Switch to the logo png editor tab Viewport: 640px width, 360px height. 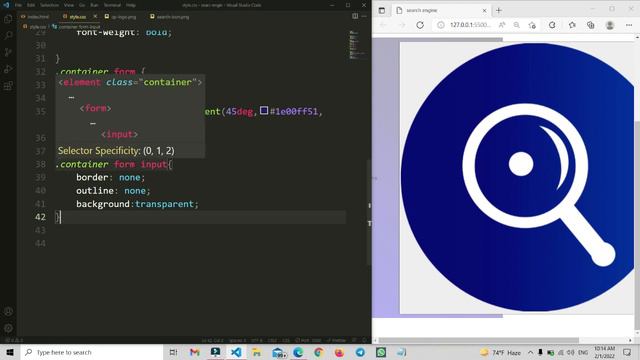point(120,17)
